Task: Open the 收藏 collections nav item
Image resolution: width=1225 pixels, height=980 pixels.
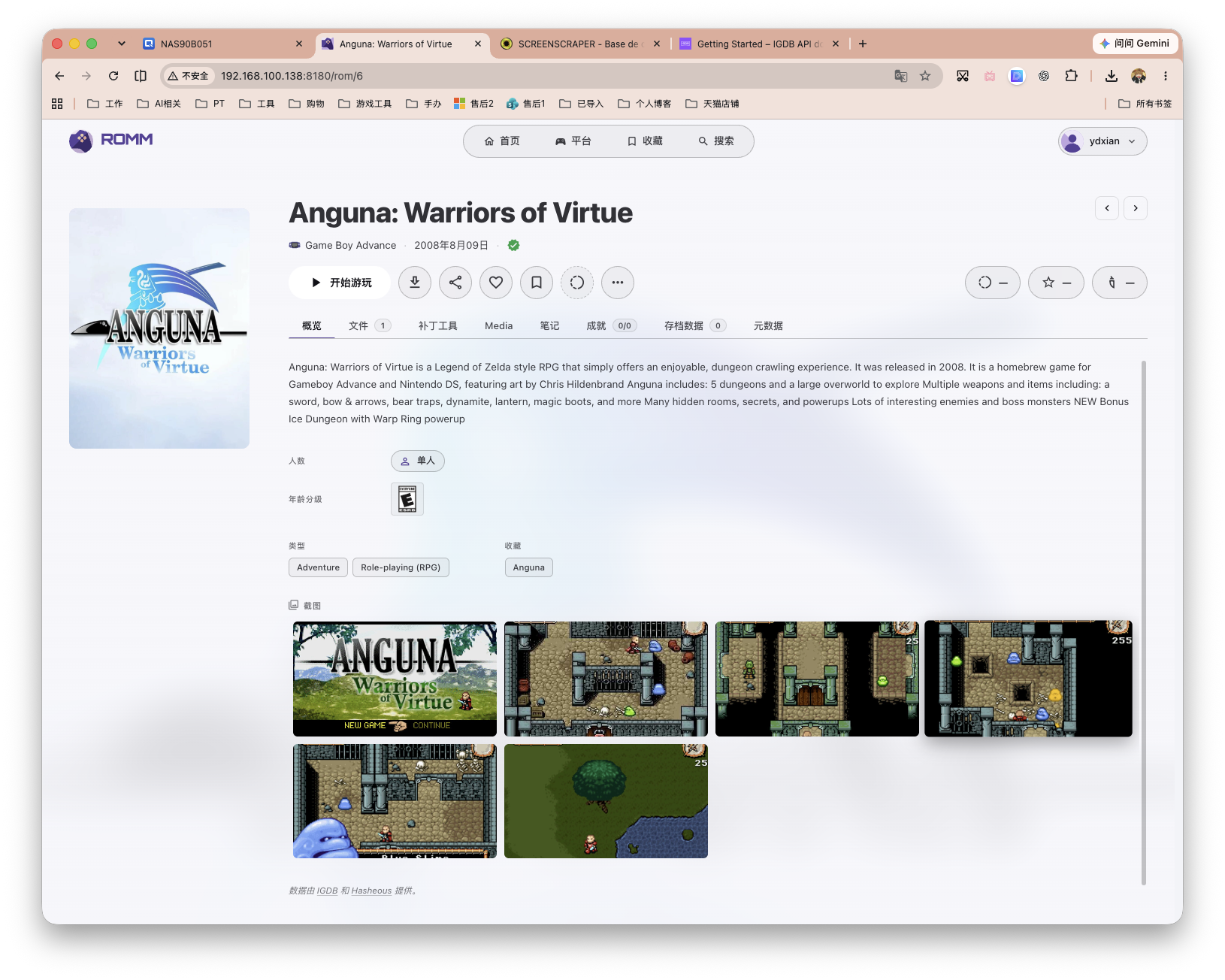Action: (645, 141)
